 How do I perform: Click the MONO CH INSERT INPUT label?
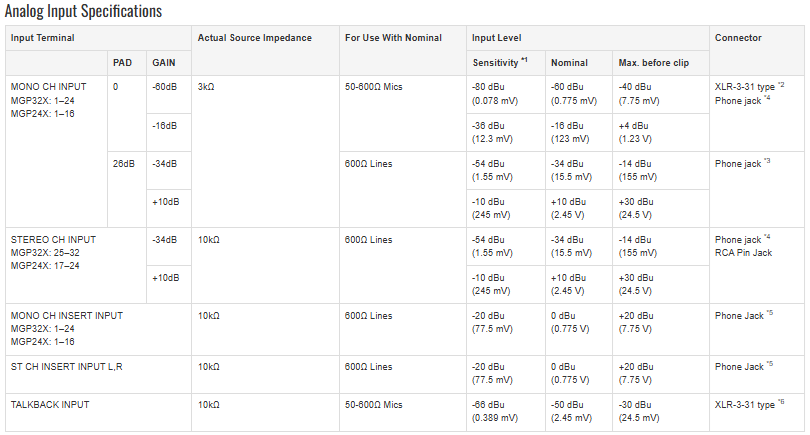pos(67,316)
